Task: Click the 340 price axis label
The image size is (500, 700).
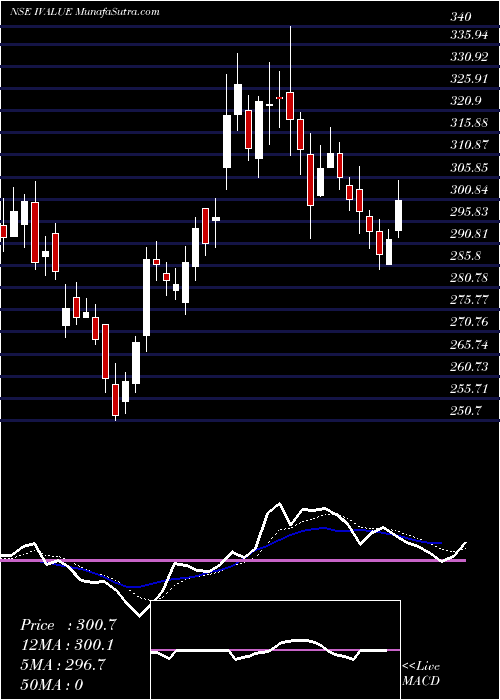Action: (x=461, y=17)
